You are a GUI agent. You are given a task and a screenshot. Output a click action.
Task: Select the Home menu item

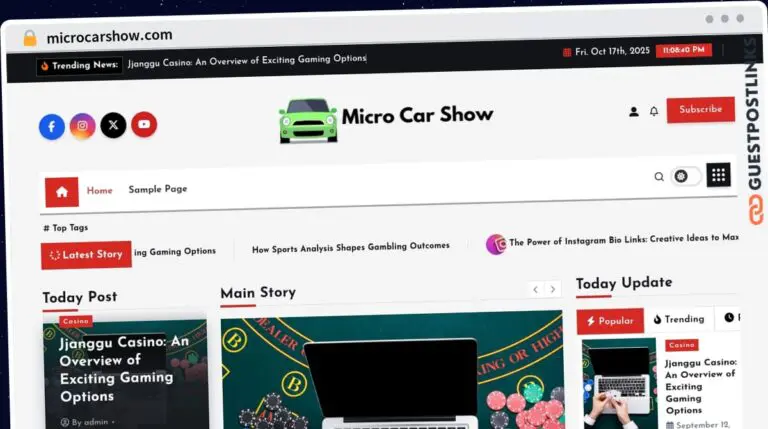pyautogui.click(x=100, y=190)
